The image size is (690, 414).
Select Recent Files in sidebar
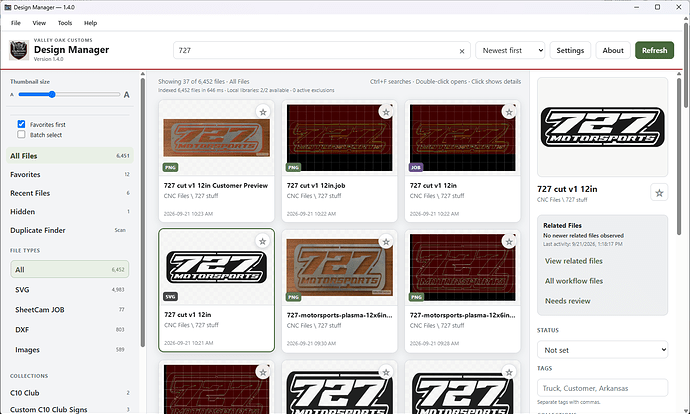pos(70,193)
